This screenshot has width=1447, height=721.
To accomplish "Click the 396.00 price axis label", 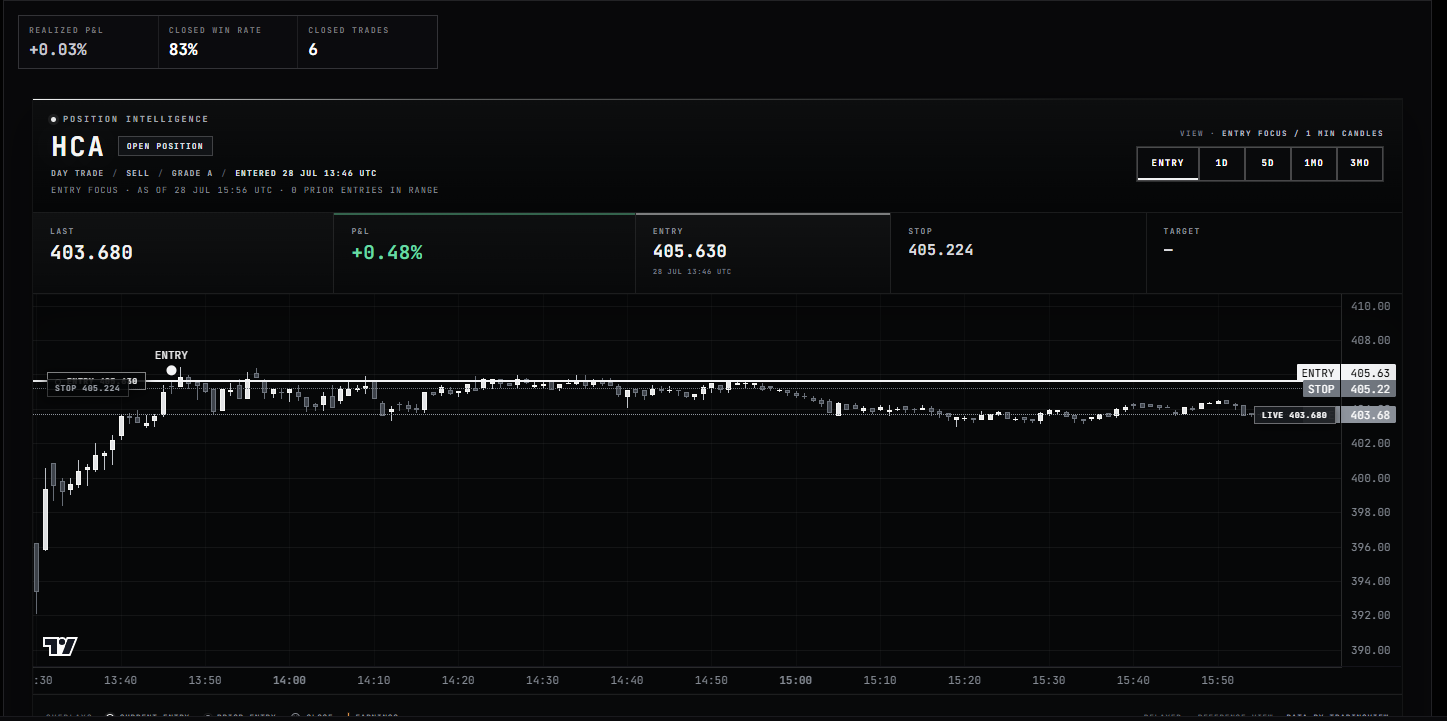I will coord(1370,547).
